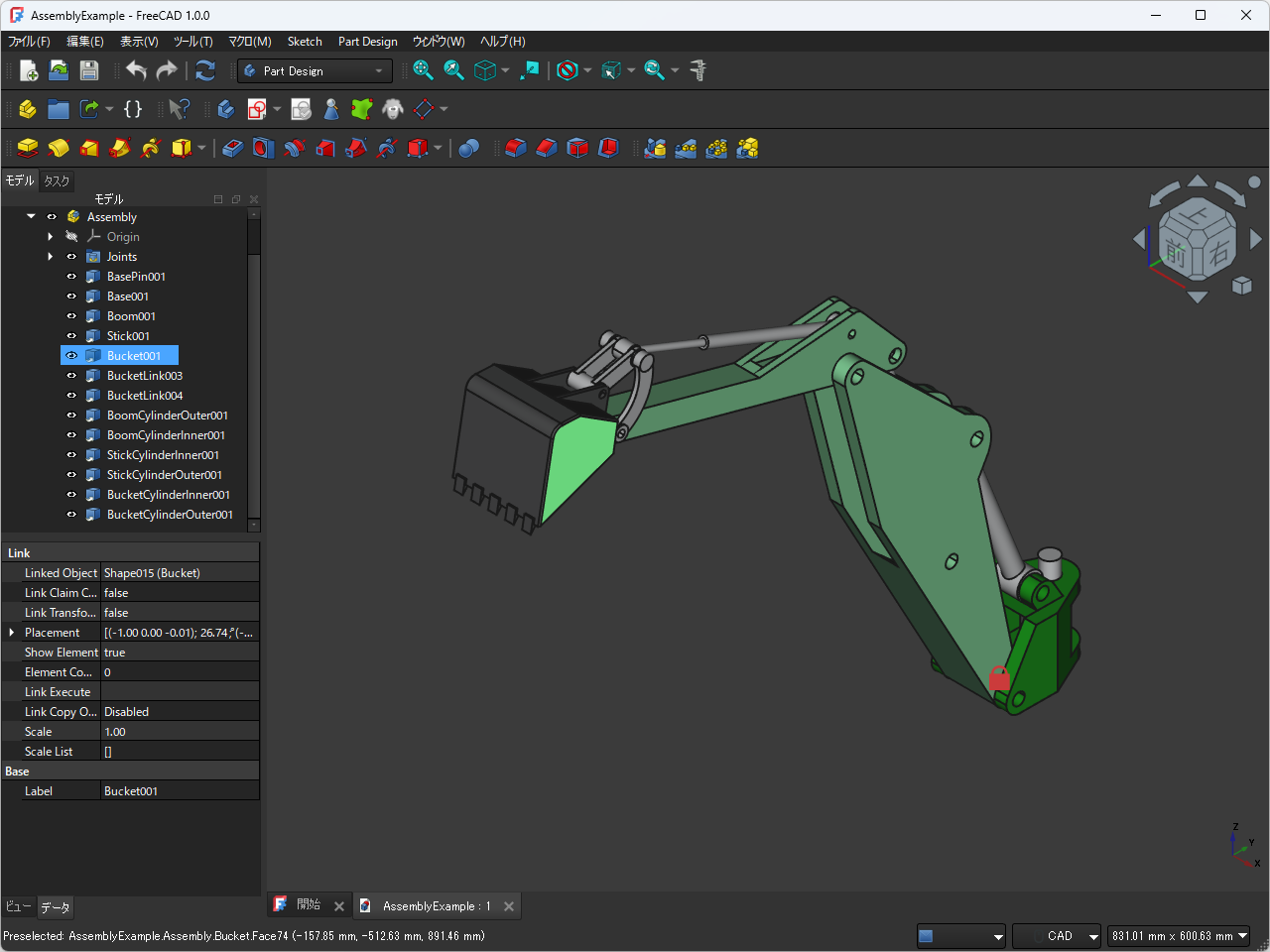Select the Chamfer tool
The height and width of the screenshot is (952, 1270).
pos(545,148)
